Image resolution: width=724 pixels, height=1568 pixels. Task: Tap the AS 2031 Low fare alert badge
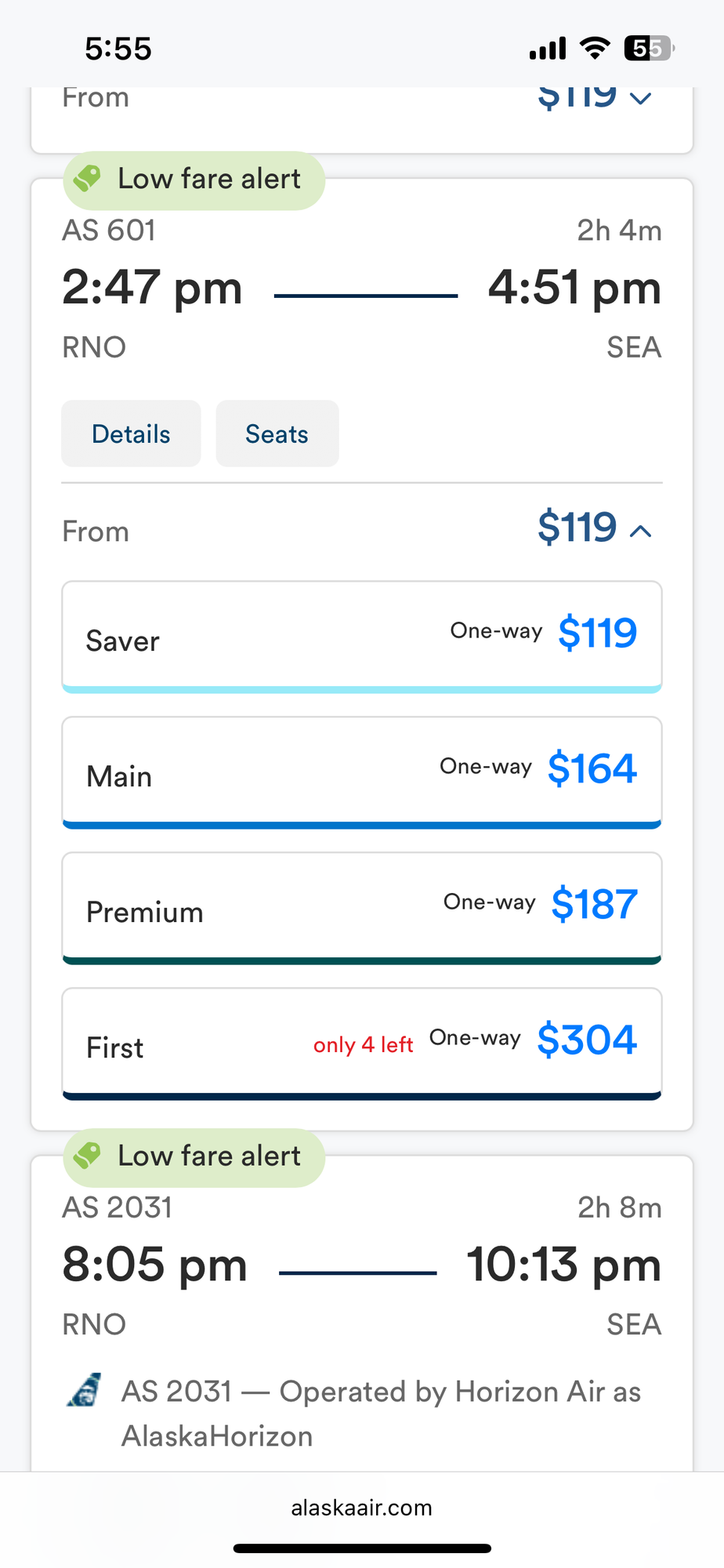point(194,1156)
